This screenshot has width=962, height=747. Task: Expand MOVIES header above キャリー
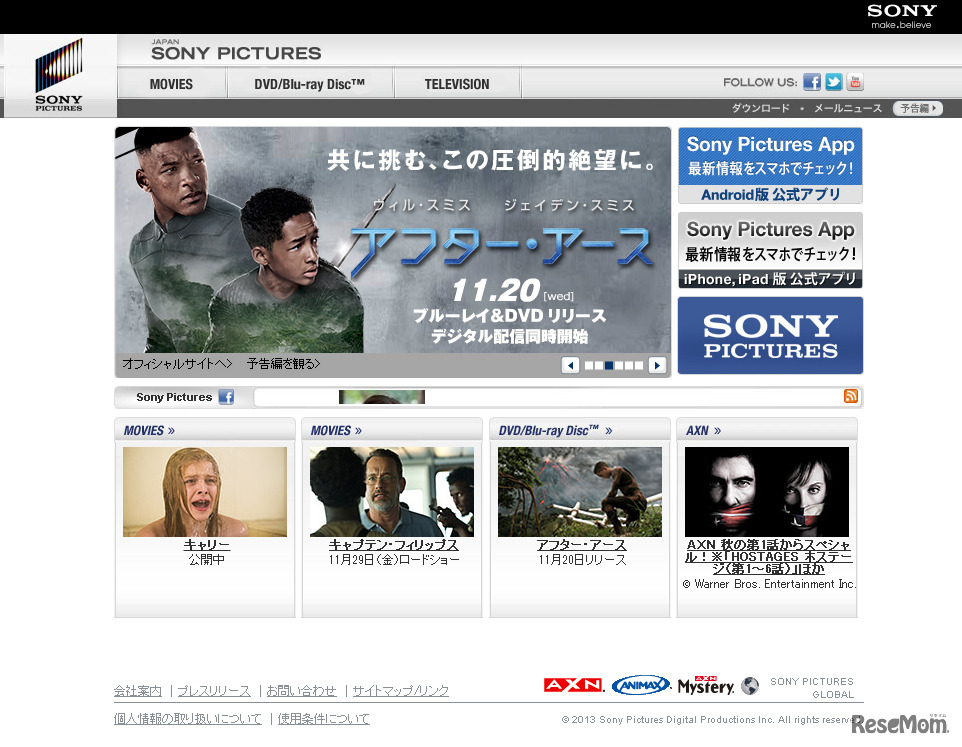click(x=150, y=431)
